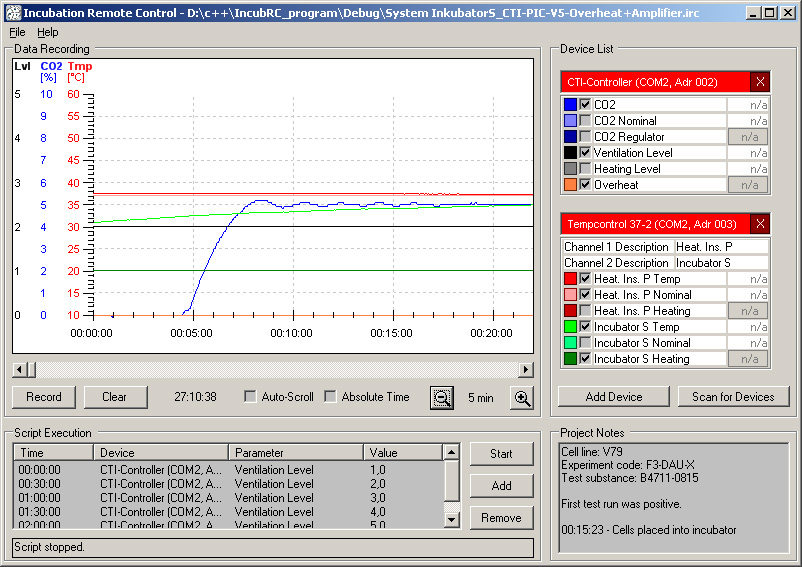The image size is (802, 567).
Task: Open the Help menu
Action: pyautogui.click(x=48, y=32)
